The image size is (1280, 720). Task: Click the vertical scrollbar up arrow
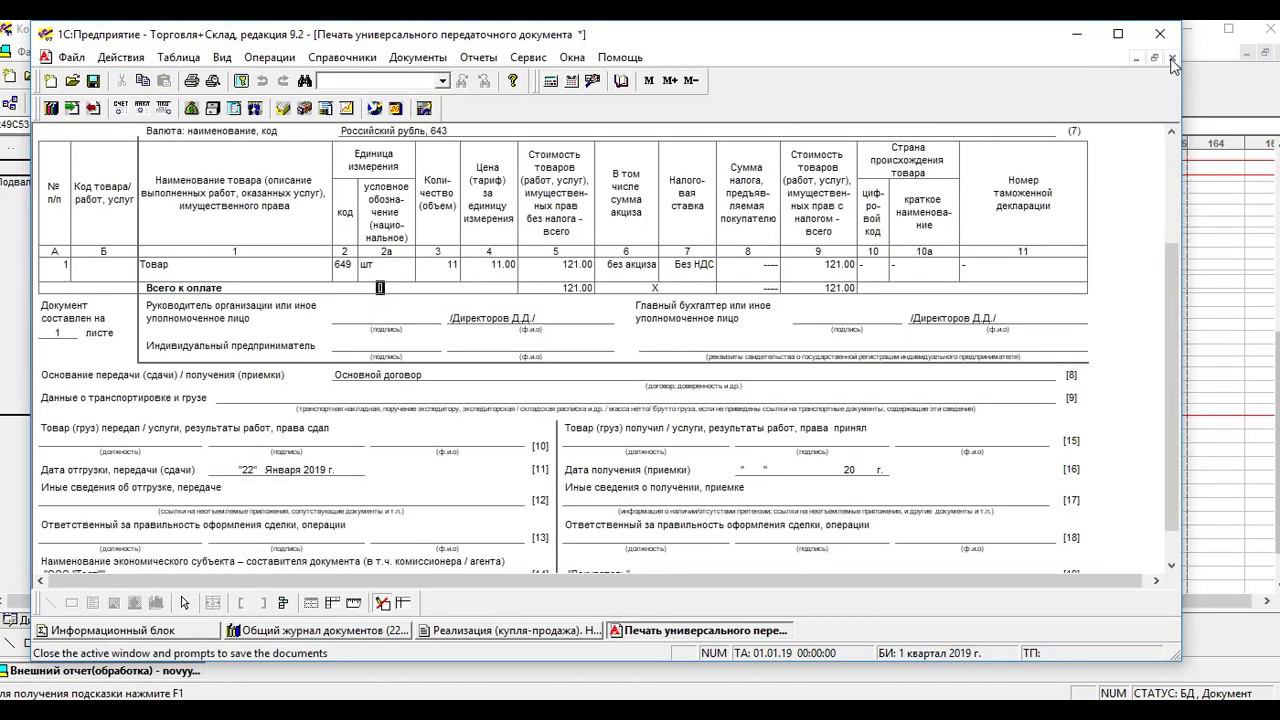tap(1172, 131)
